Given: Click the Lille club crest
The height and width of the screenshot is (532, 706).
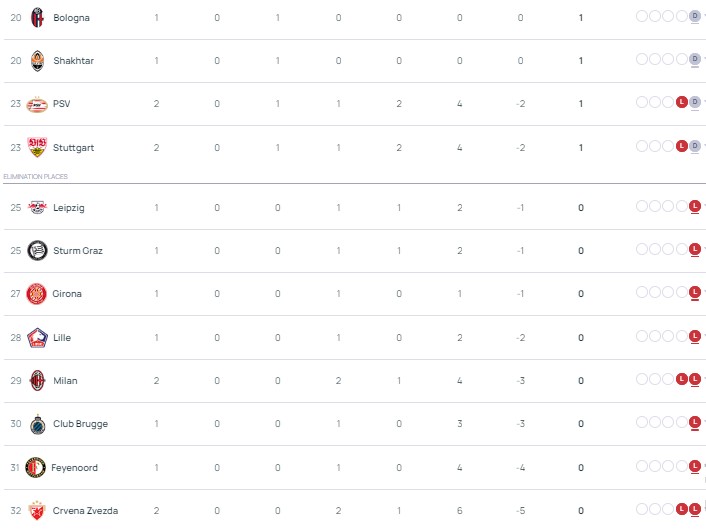Looking at the screenshot, I should pos(37,337).
